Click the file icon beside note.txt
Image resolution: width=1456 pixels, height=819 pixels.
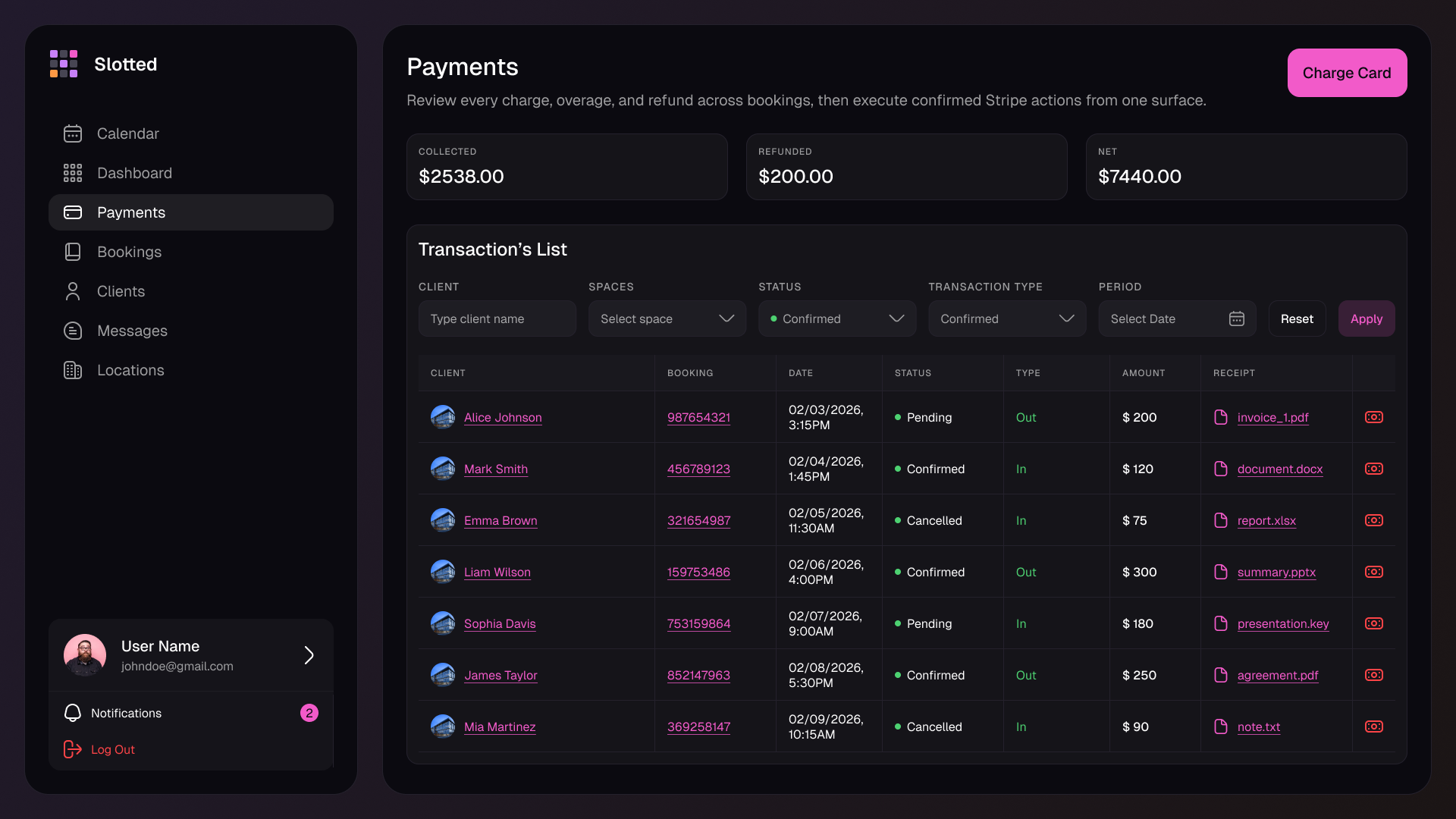point(1221,726)
